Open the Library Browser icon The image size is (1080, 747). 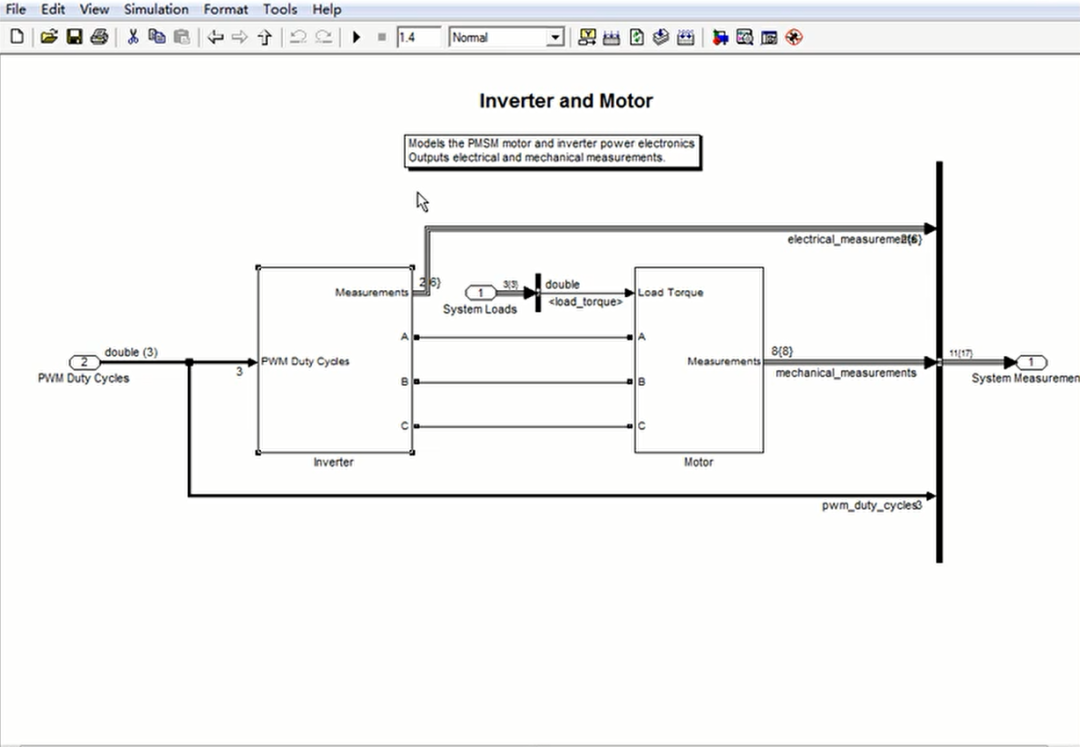click(720, 37)
